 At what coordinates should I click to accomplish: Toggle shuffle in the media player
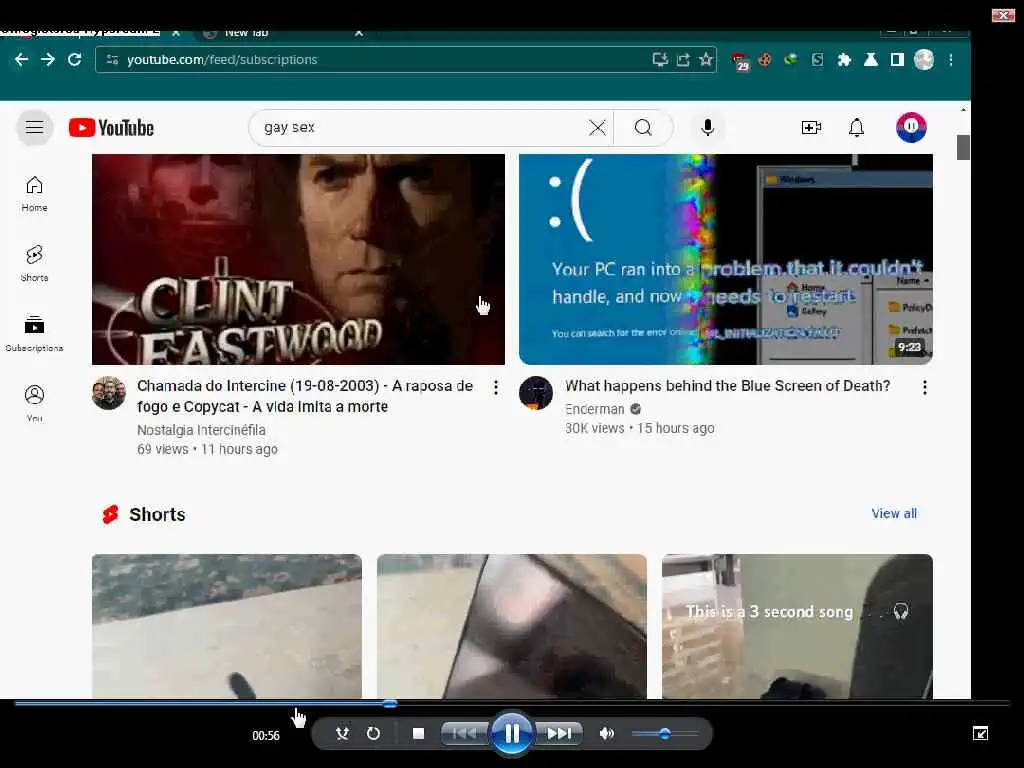(342, 734)
